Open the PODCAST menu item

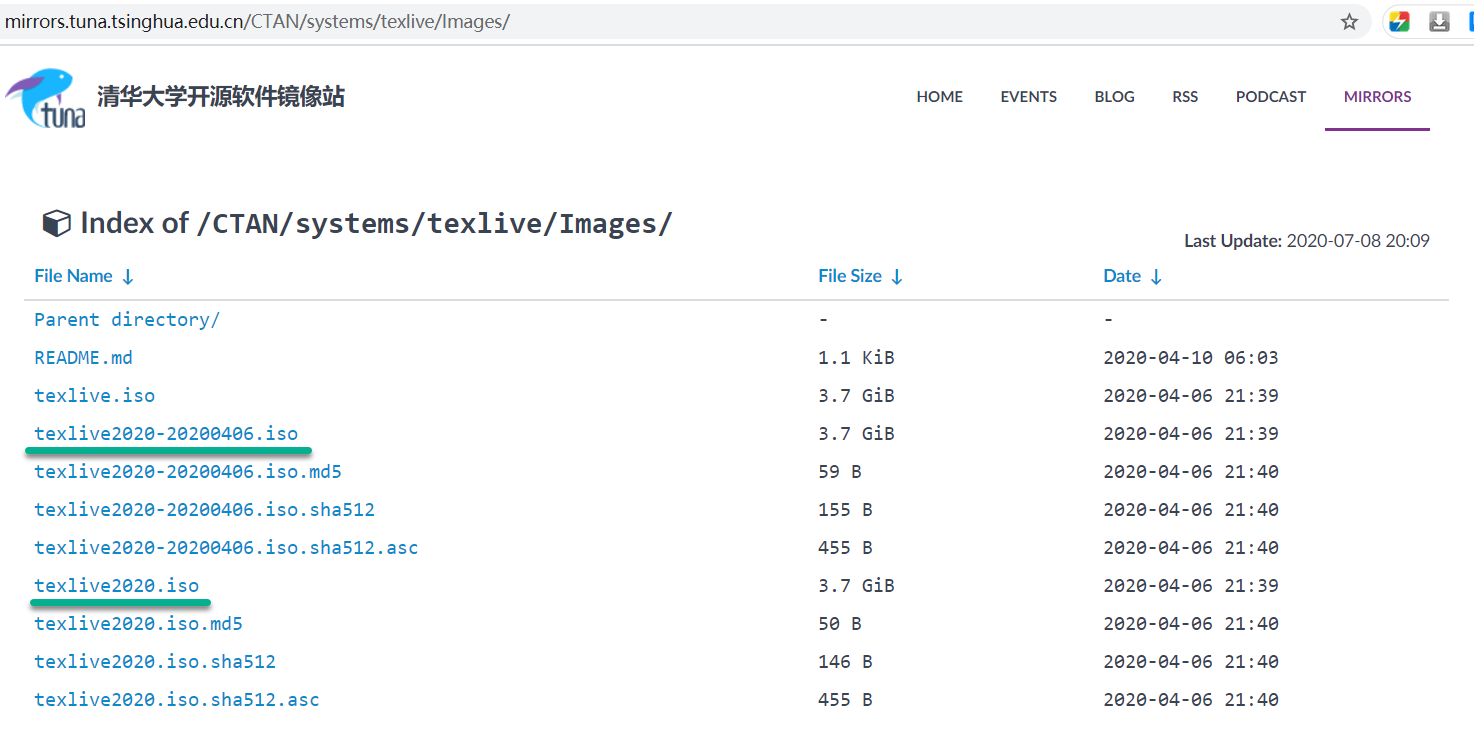tap(1271, 97)
